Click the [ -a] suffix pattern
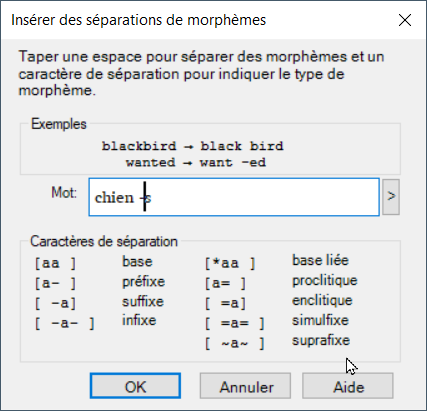 pos(55,303)
